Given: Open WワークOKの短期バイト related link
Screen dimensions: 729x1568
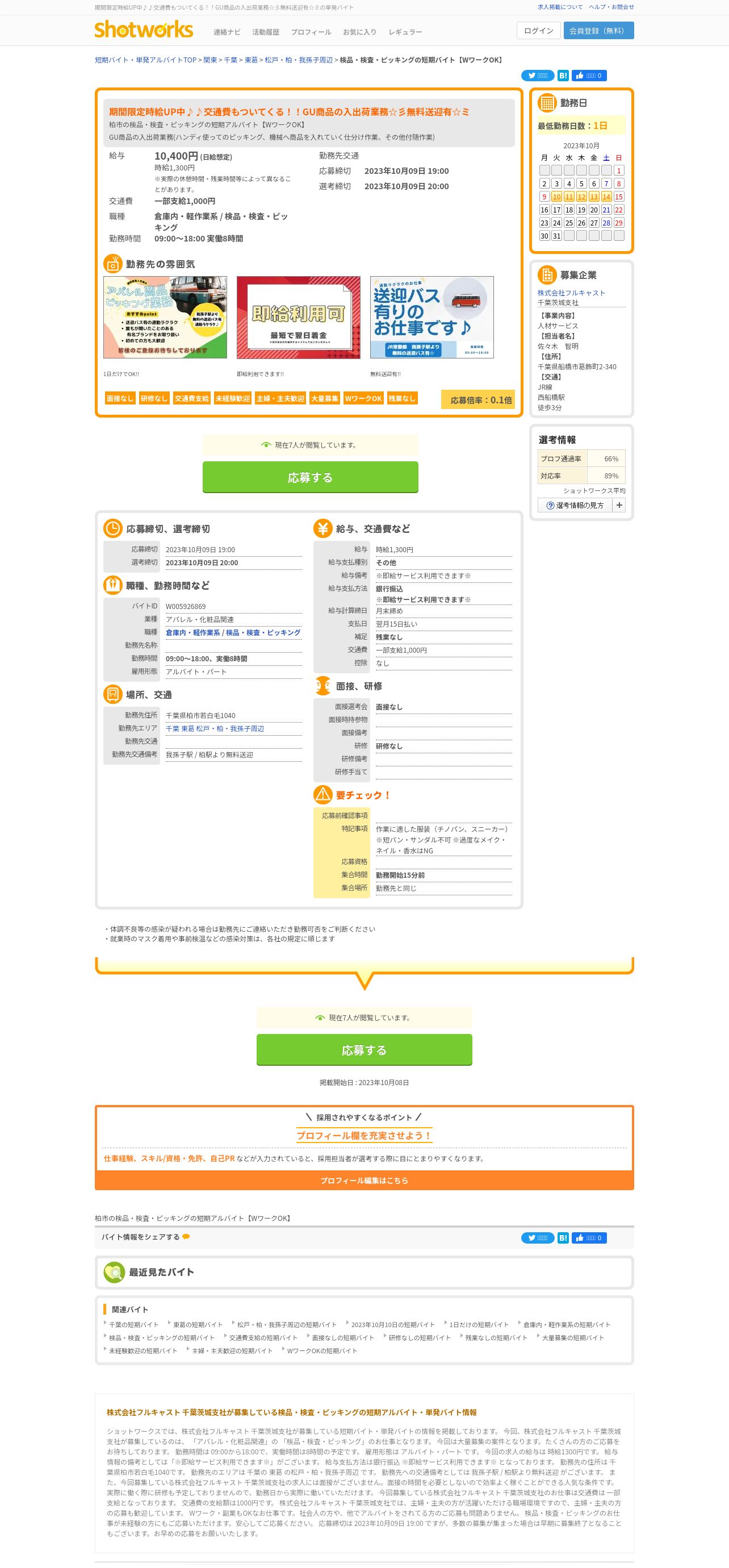Looking at the screenshot, I should [322, 1350].
